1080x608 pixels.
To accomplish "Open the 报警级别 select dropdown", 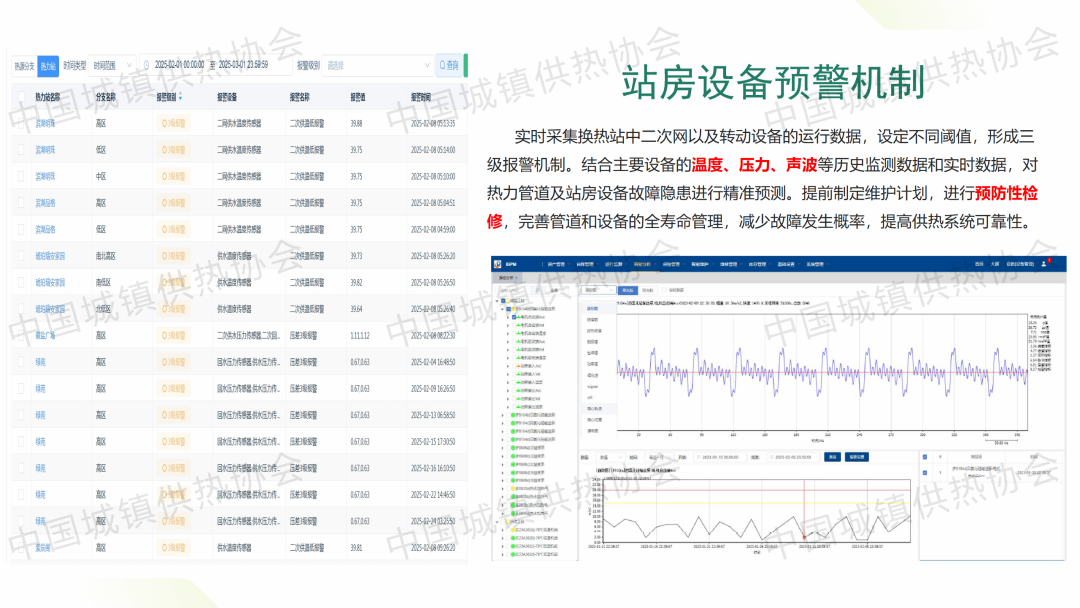I will [x=372, y=66].
